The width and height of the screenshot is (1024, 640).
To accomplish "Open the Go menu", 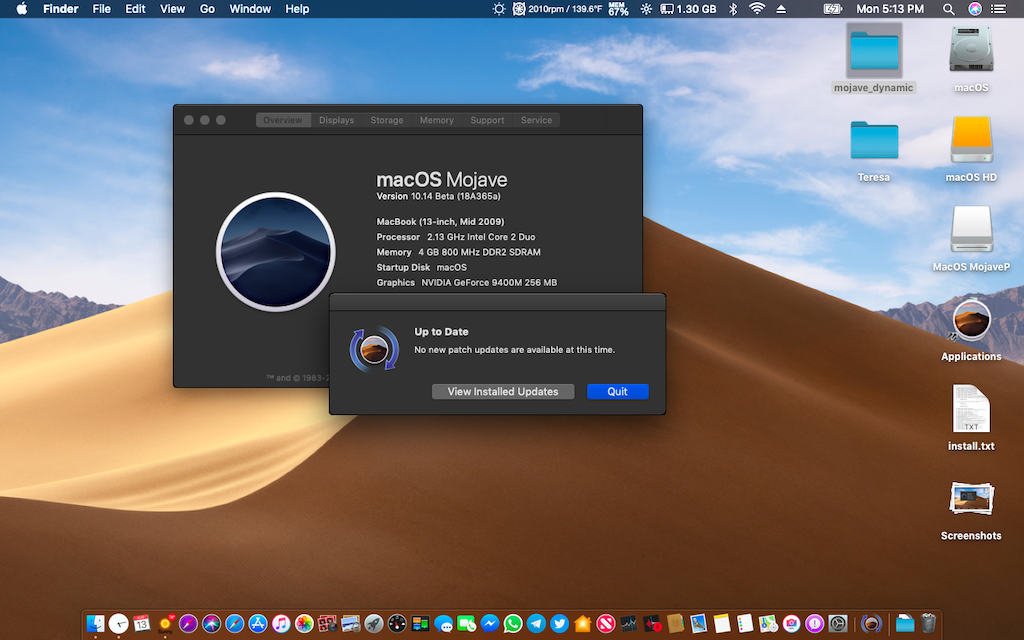I will (x=207, y=8).
